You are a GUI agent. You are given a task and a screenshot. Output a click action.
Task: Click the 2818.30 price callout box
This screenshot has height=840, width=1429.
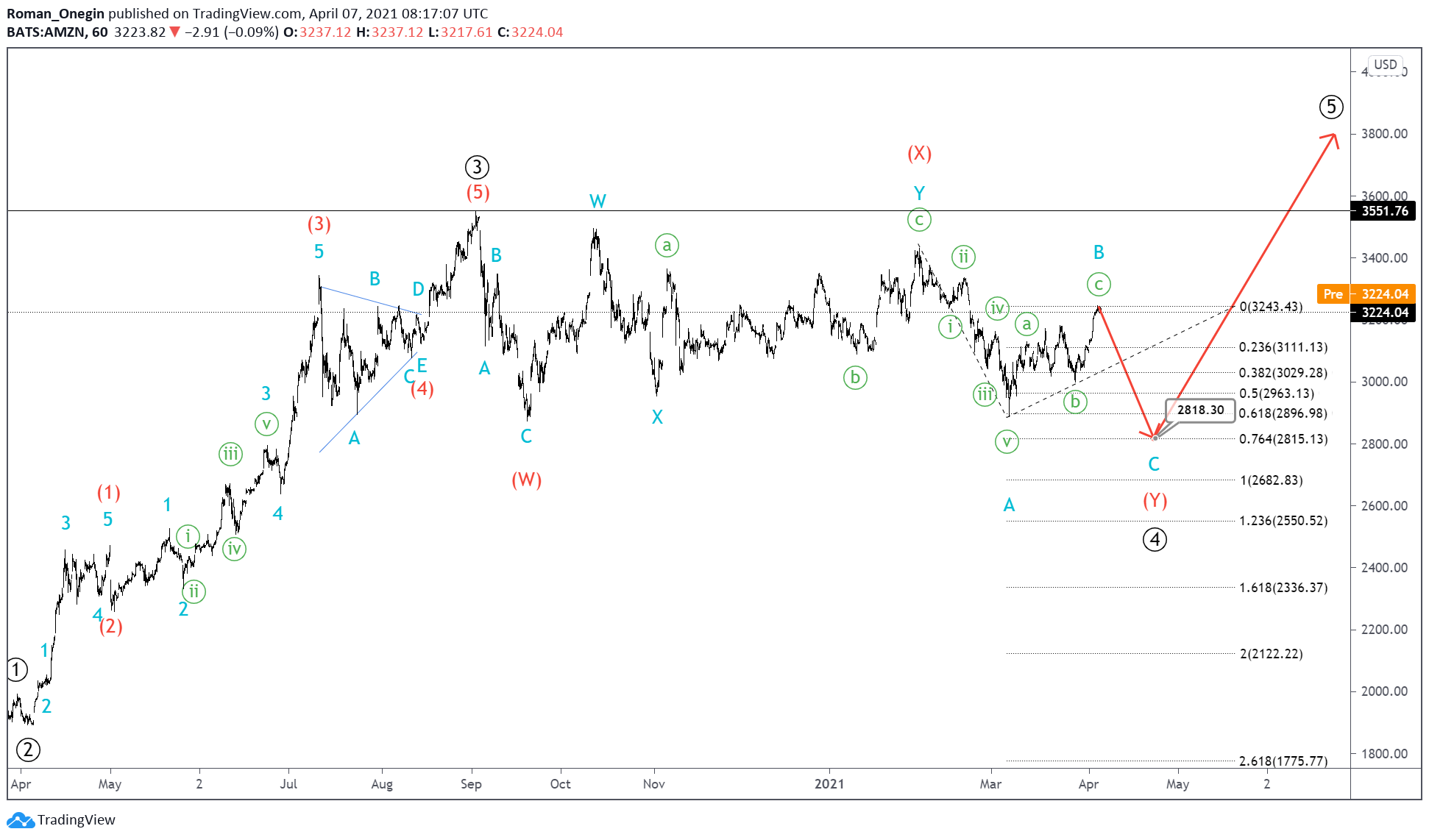1200,410
